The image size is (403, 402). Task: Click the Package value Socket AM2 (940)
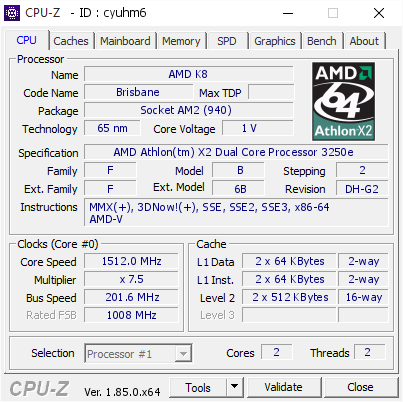(189, 110)
